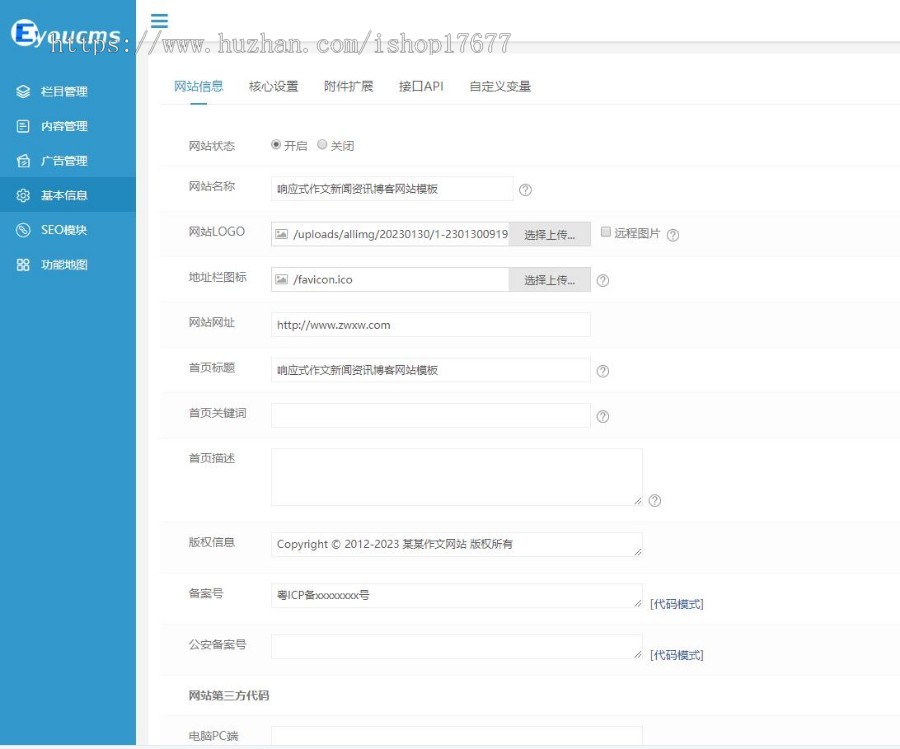900x749 pixels.
Task: Focus the 公安备案号 textarea
Action: [456, 647]
